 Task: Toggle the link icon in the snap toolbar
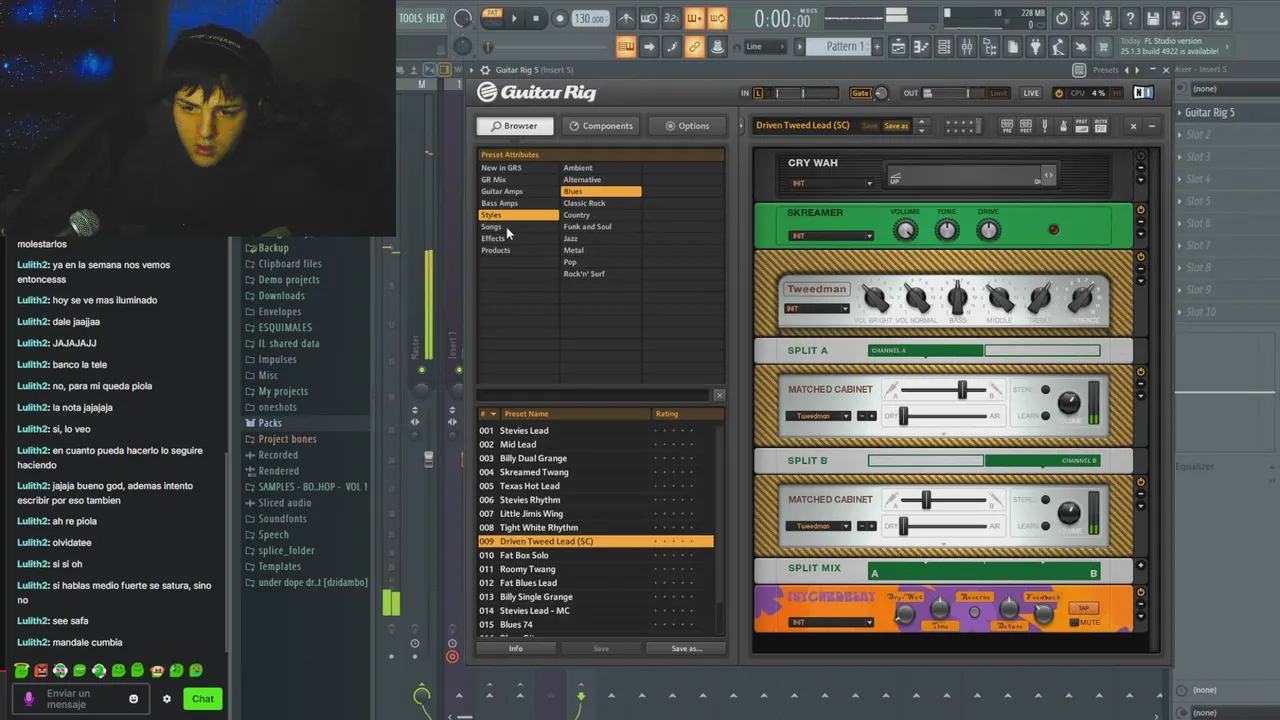click(694, 47)
